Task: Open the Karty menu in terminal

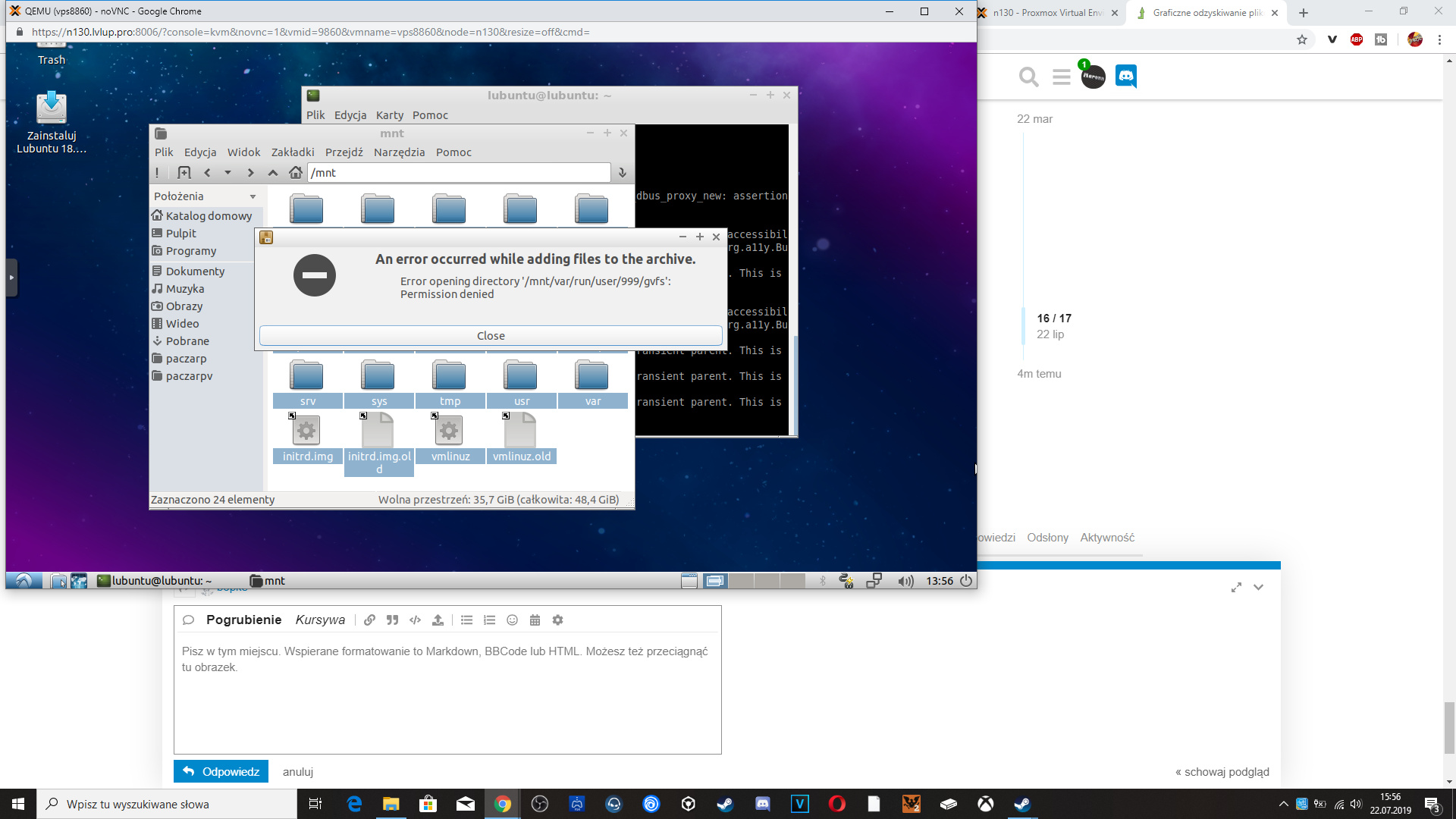Action: pyautogui.click(x=389, y=115)
